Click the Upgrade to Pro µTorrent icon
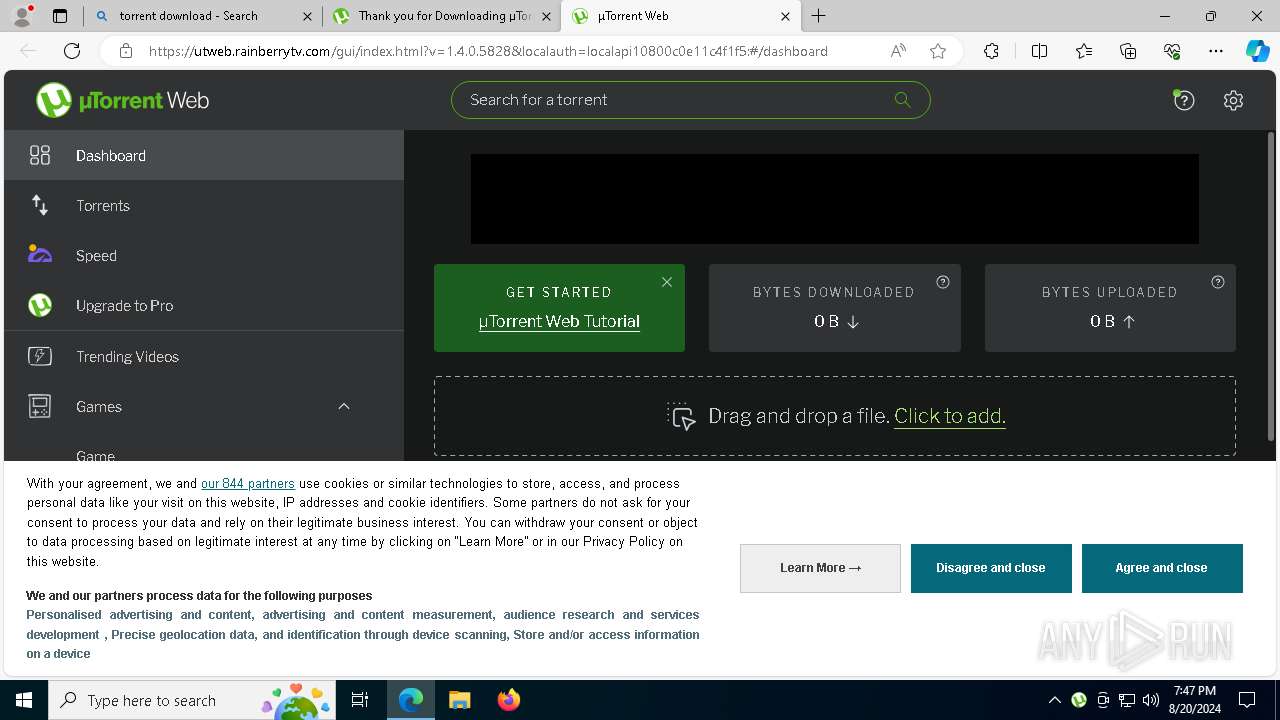The height and width of the screenshot is (720, 1280). coord(40,305)
